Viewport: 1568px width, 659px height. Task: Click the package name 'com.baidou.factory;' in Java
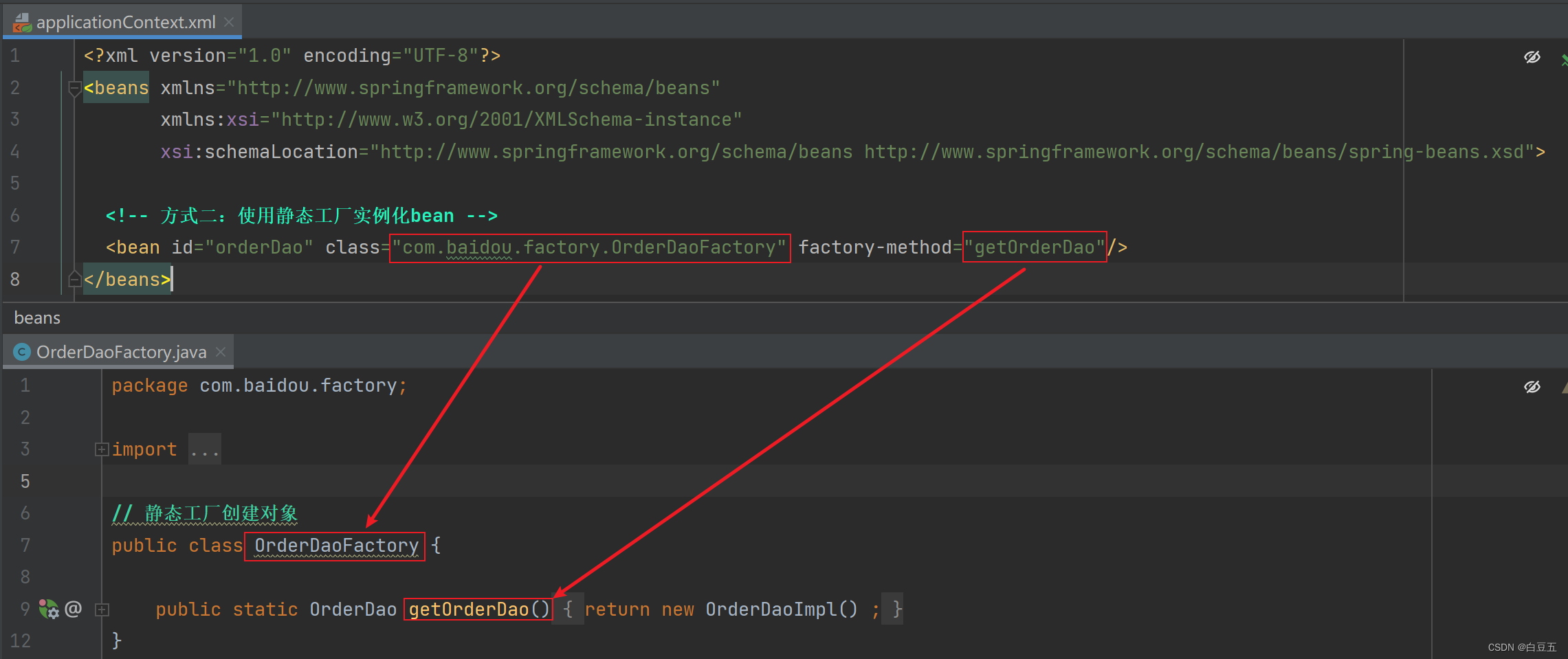pos(303,386)
